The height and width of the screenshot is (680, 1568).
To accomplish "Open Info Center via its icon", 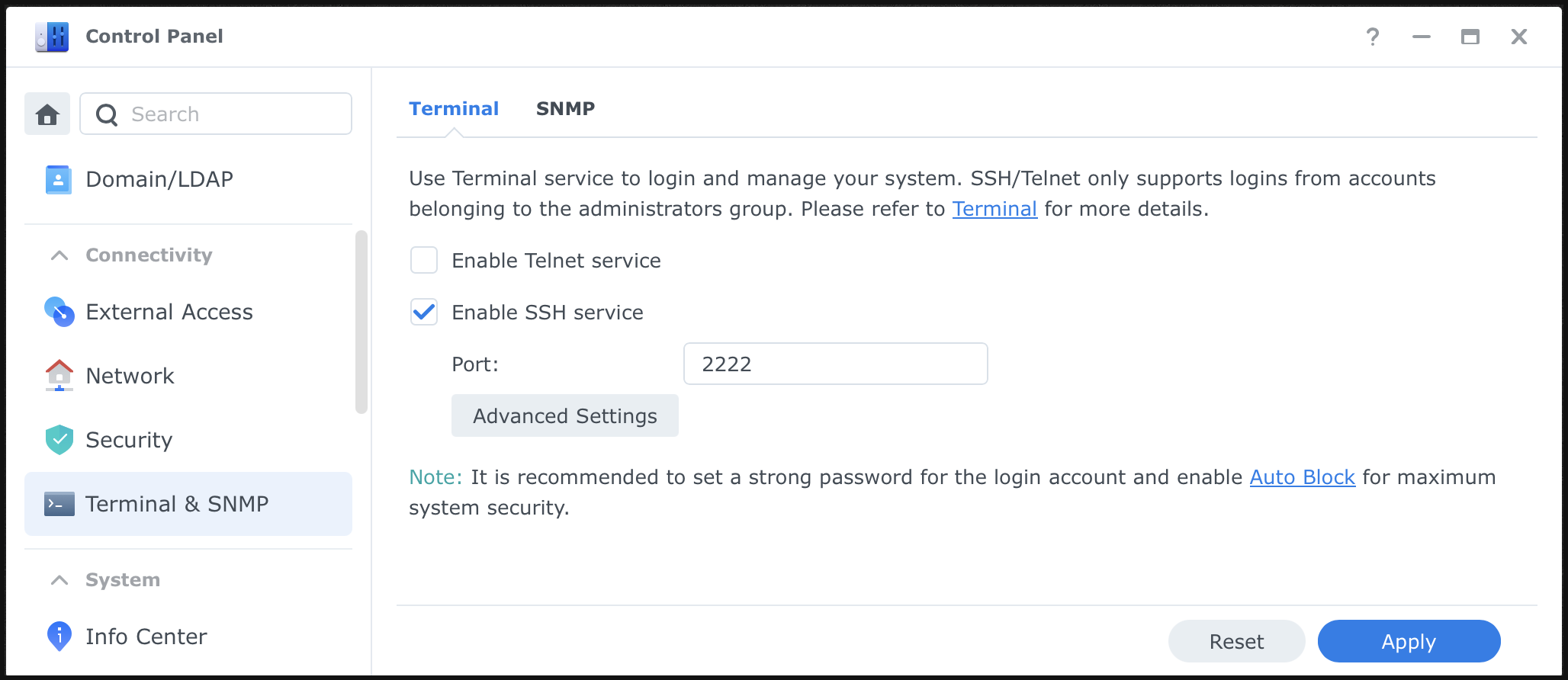I will click(59, 637).
